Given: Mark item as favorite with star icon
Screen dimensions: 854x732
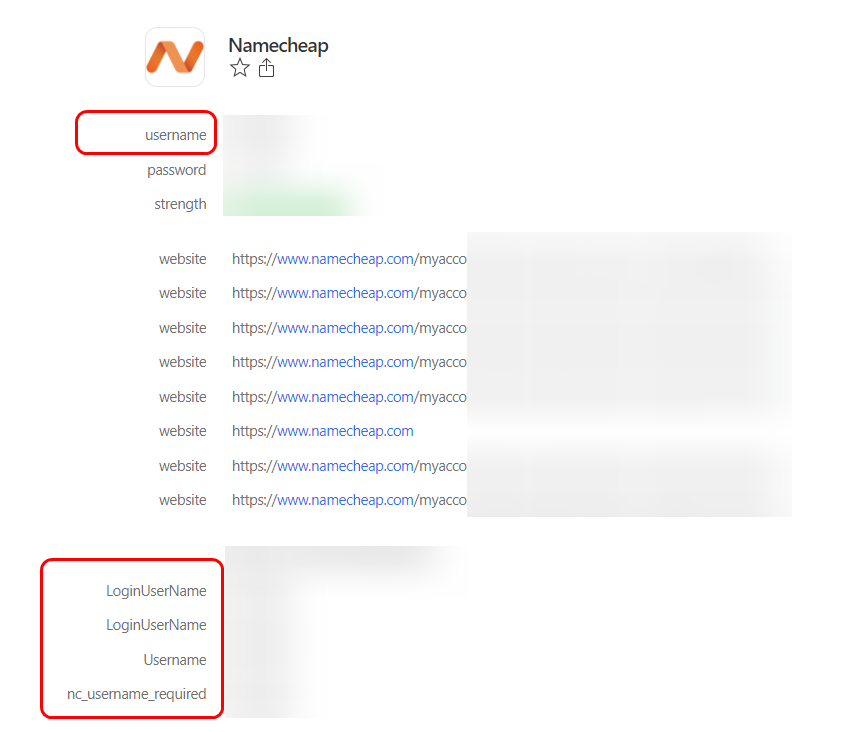Looking at the screenshot, I should [240, 68].
